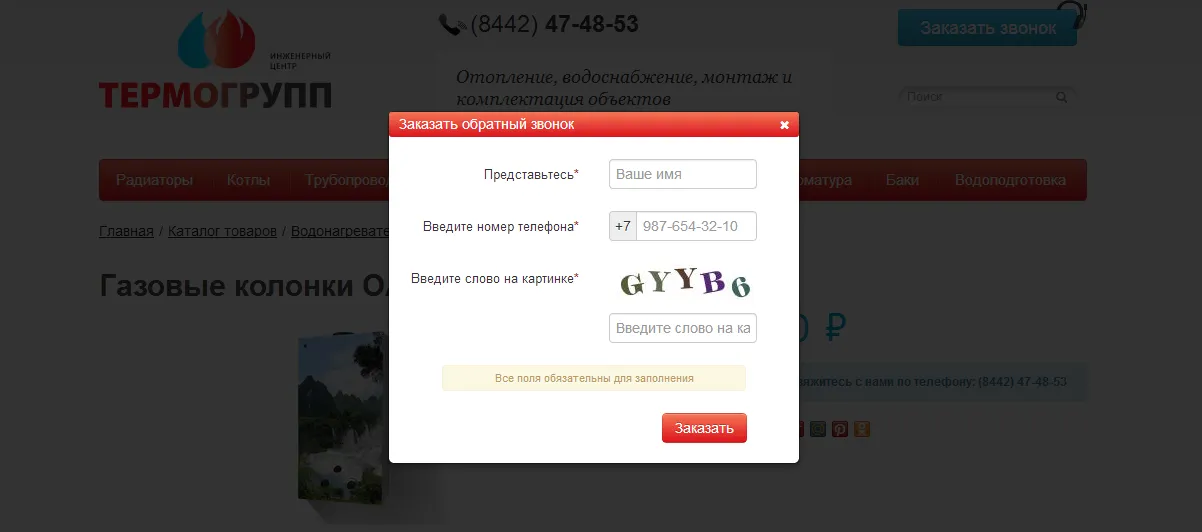Open the 'Баки' menu item
The height and width of the screenshot is (532, 1202).
(x=902, y=180)
